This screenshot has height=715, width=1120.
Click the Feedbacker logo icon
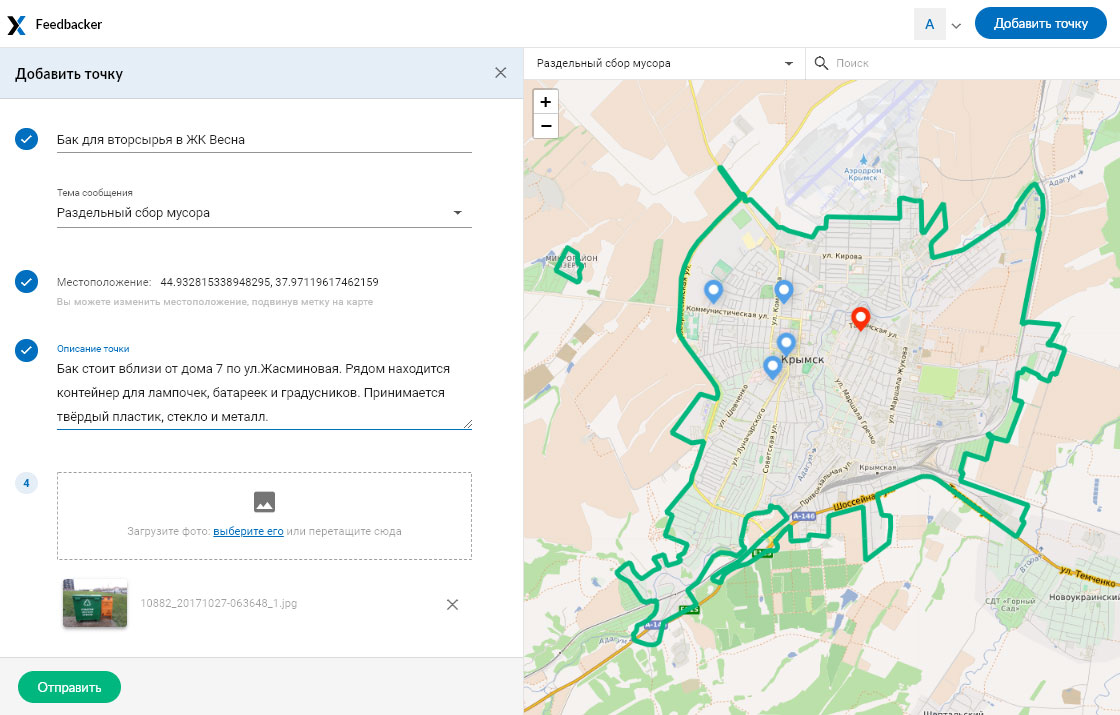16,23
